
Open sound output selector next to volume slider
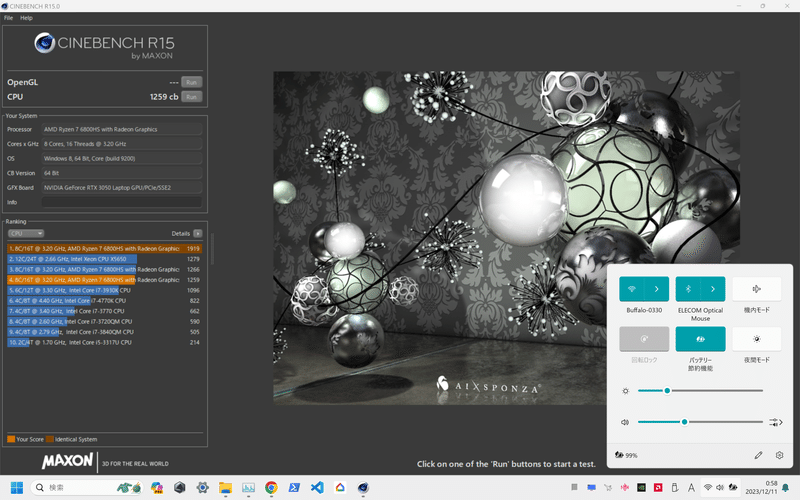(776, 422)
